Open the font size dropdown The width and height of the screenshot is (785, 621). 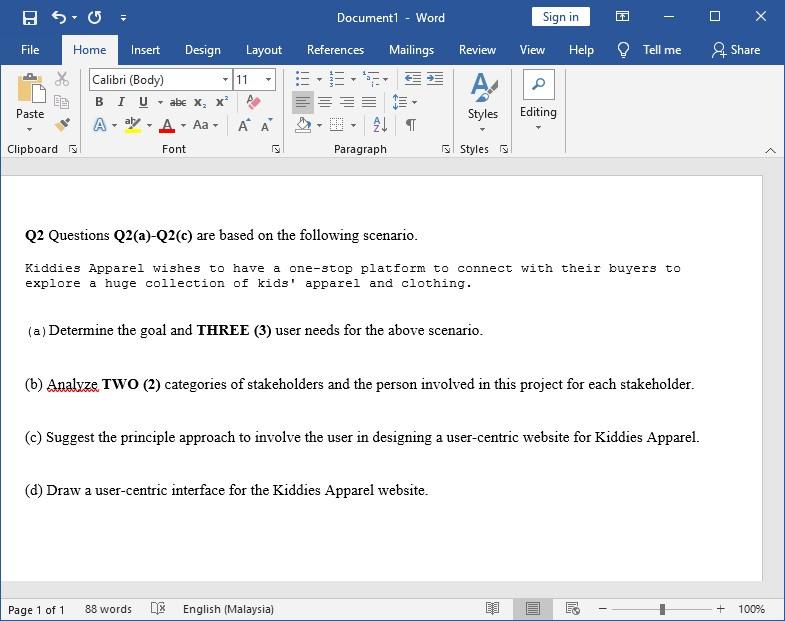click(268, 80)
